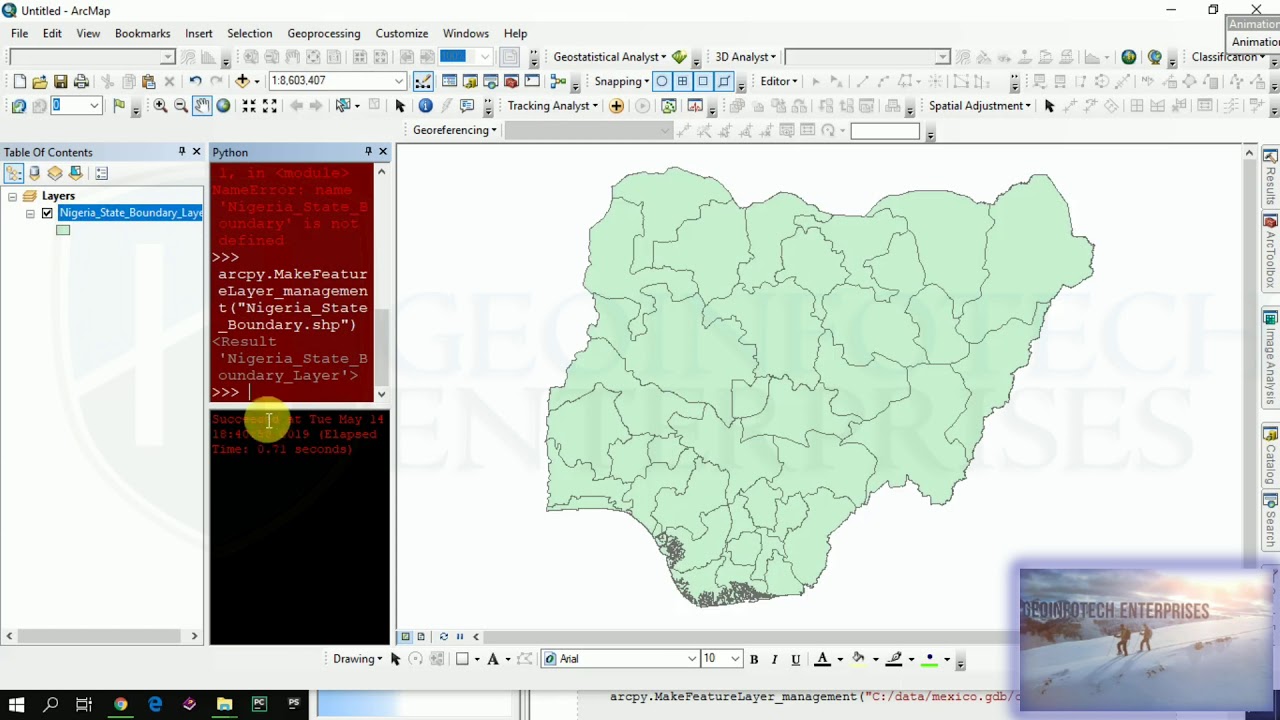Open the Arial font name dropdown

coord(691,659)
